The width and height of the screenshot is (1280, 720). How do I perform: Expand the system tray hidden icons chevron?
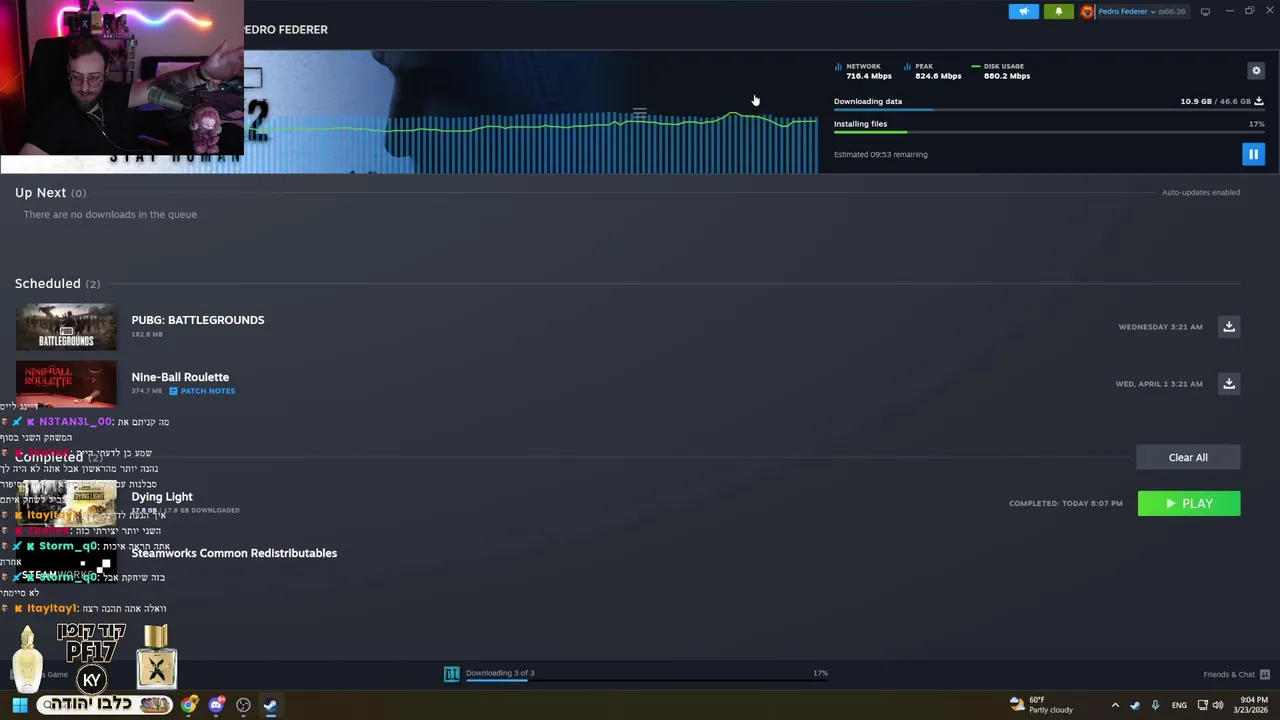pos(1115,705)
